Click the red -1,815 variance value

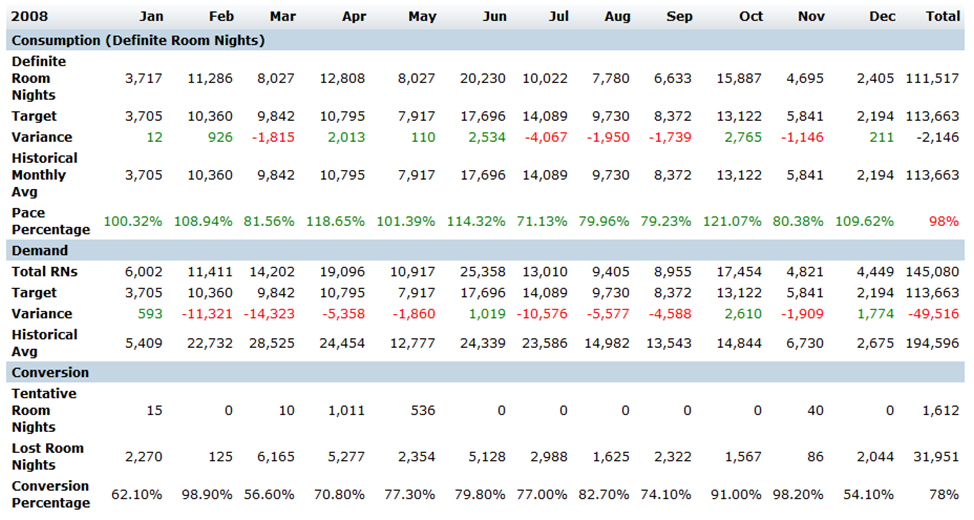273,137
